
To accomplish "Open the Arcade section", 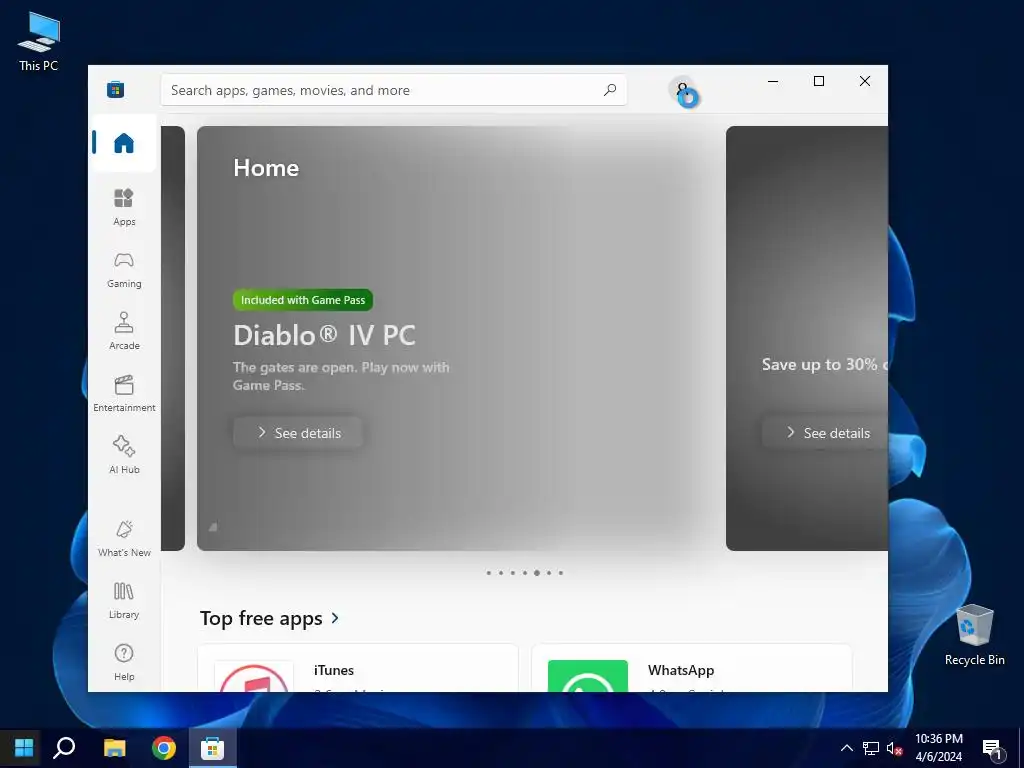I will click(123, 331).
